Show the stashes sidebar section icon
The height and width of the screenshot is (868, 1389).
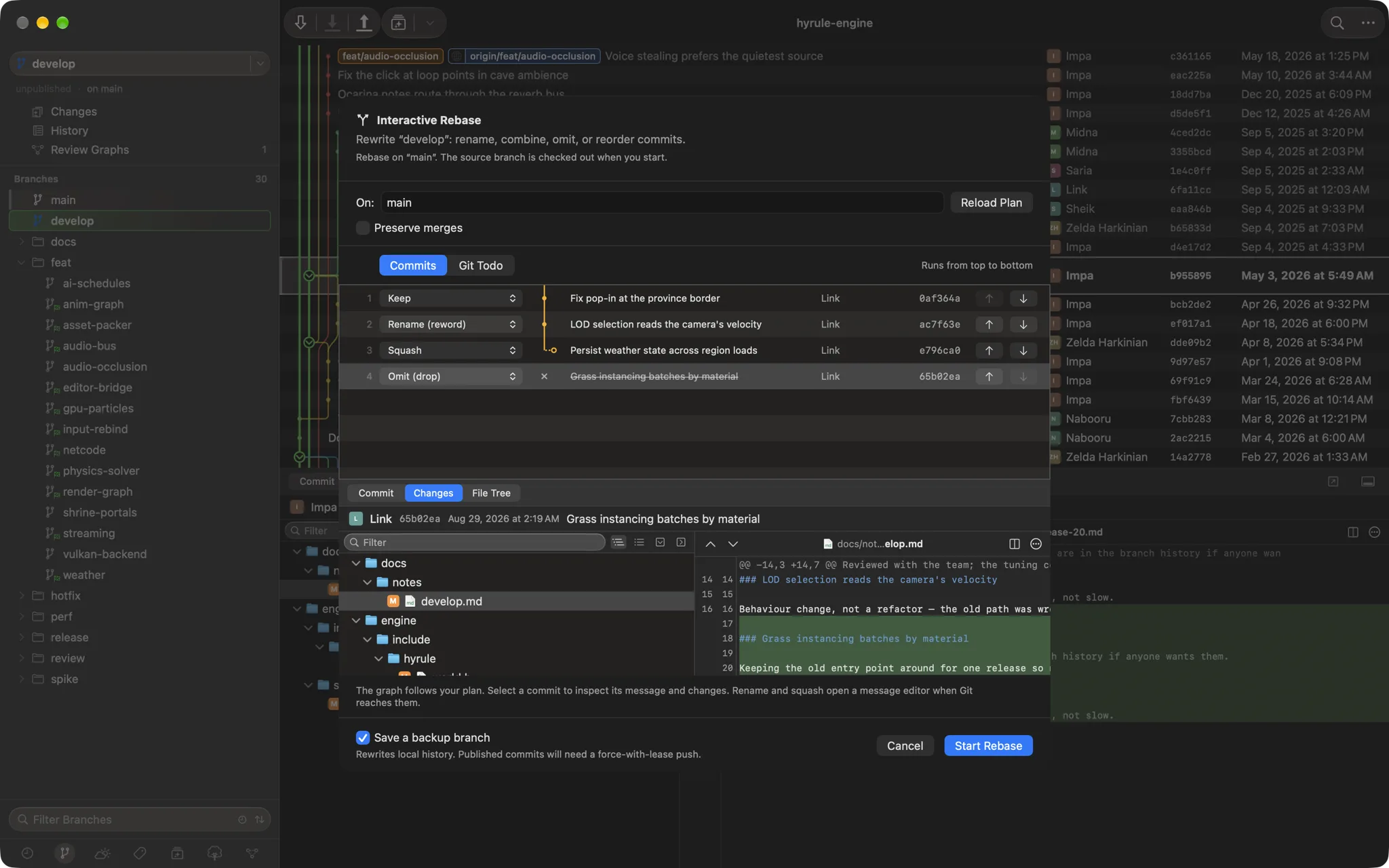pyautogui.click(x=177, y=853)
